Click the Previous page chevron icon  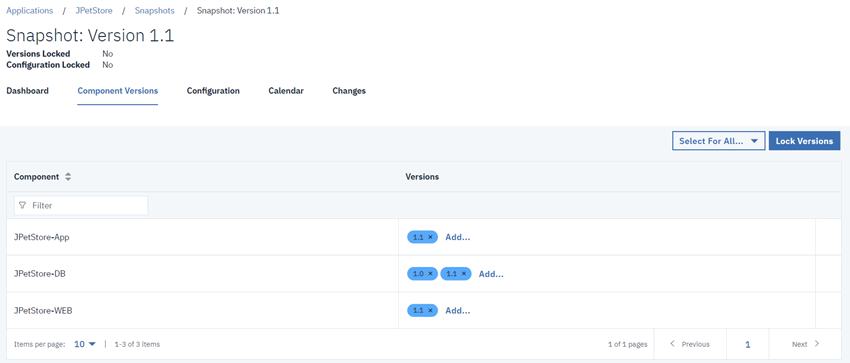click(x=672, y=344)
